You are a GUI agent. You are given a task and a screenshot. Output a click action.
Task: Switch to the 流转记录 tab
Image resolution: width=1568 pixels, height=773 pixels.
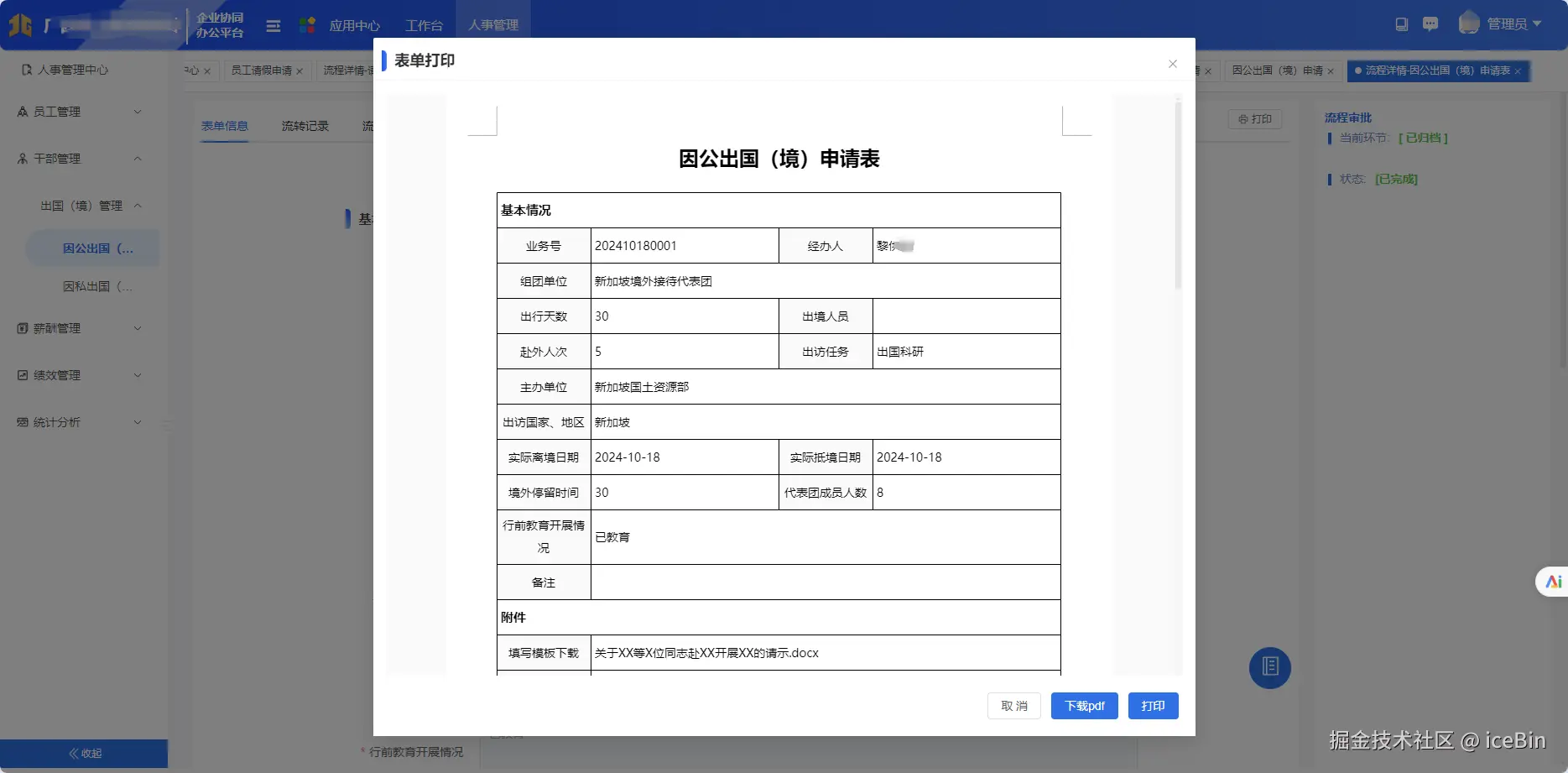coord(304,125)
